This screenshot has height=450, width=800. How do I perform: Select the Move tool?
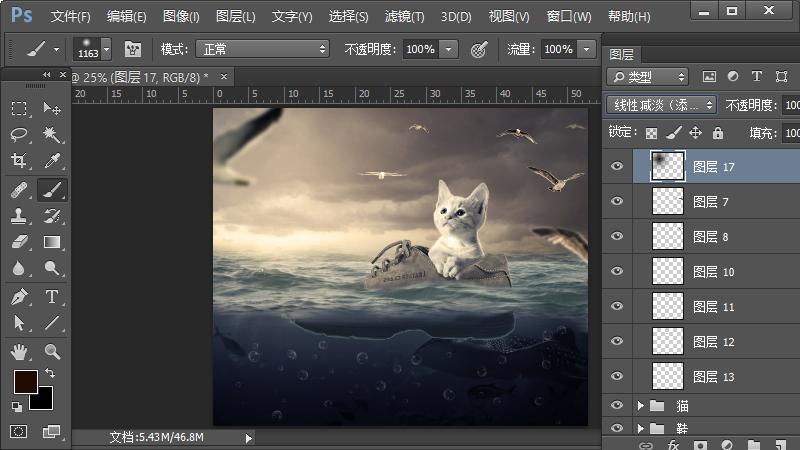(x=52, y=108)
